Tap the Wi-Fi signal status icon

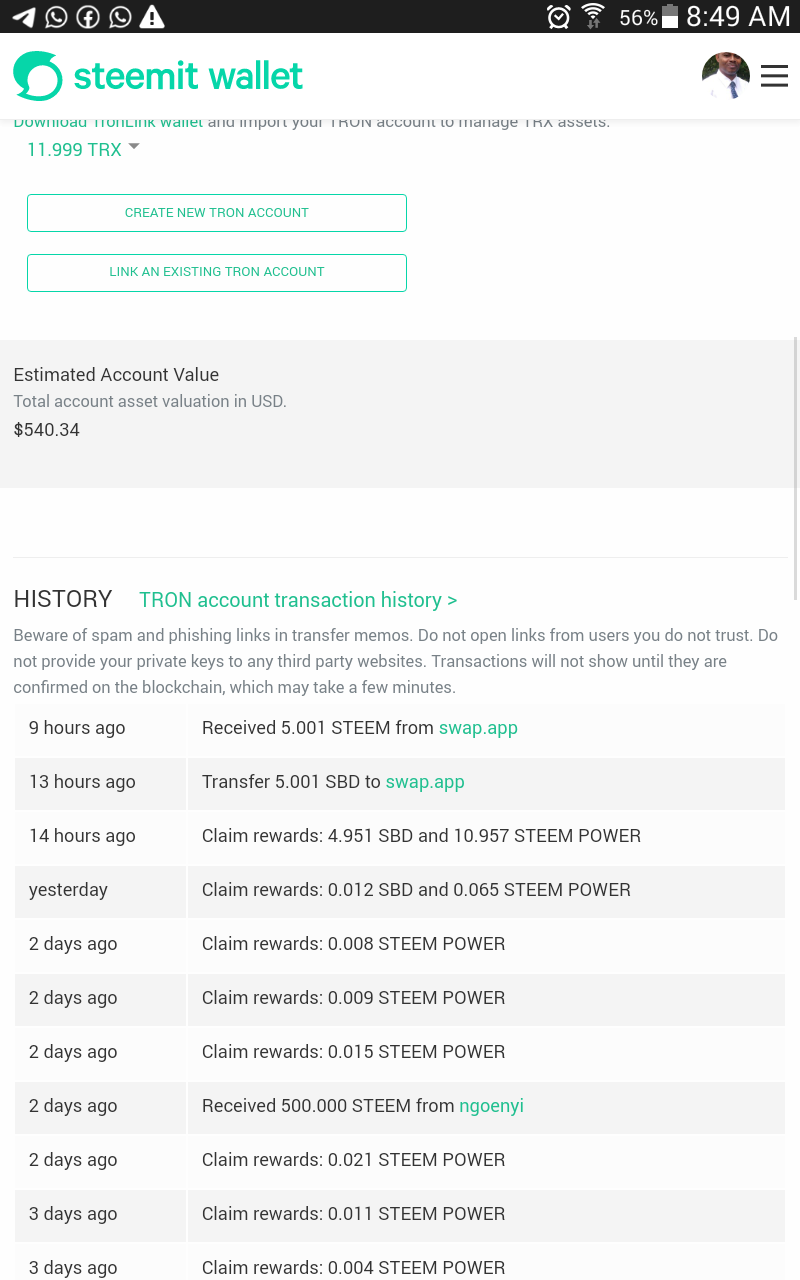pos(593,17)
